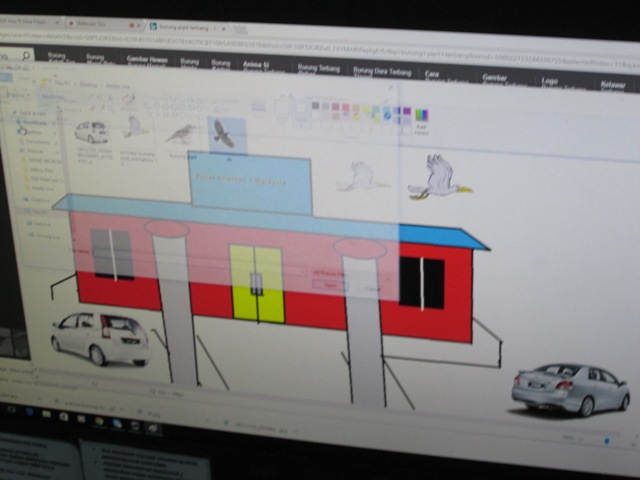Viewport: 640px width, 480px height.
Task: Open the Kelawar related search chip
Action: tap(612, 85)
